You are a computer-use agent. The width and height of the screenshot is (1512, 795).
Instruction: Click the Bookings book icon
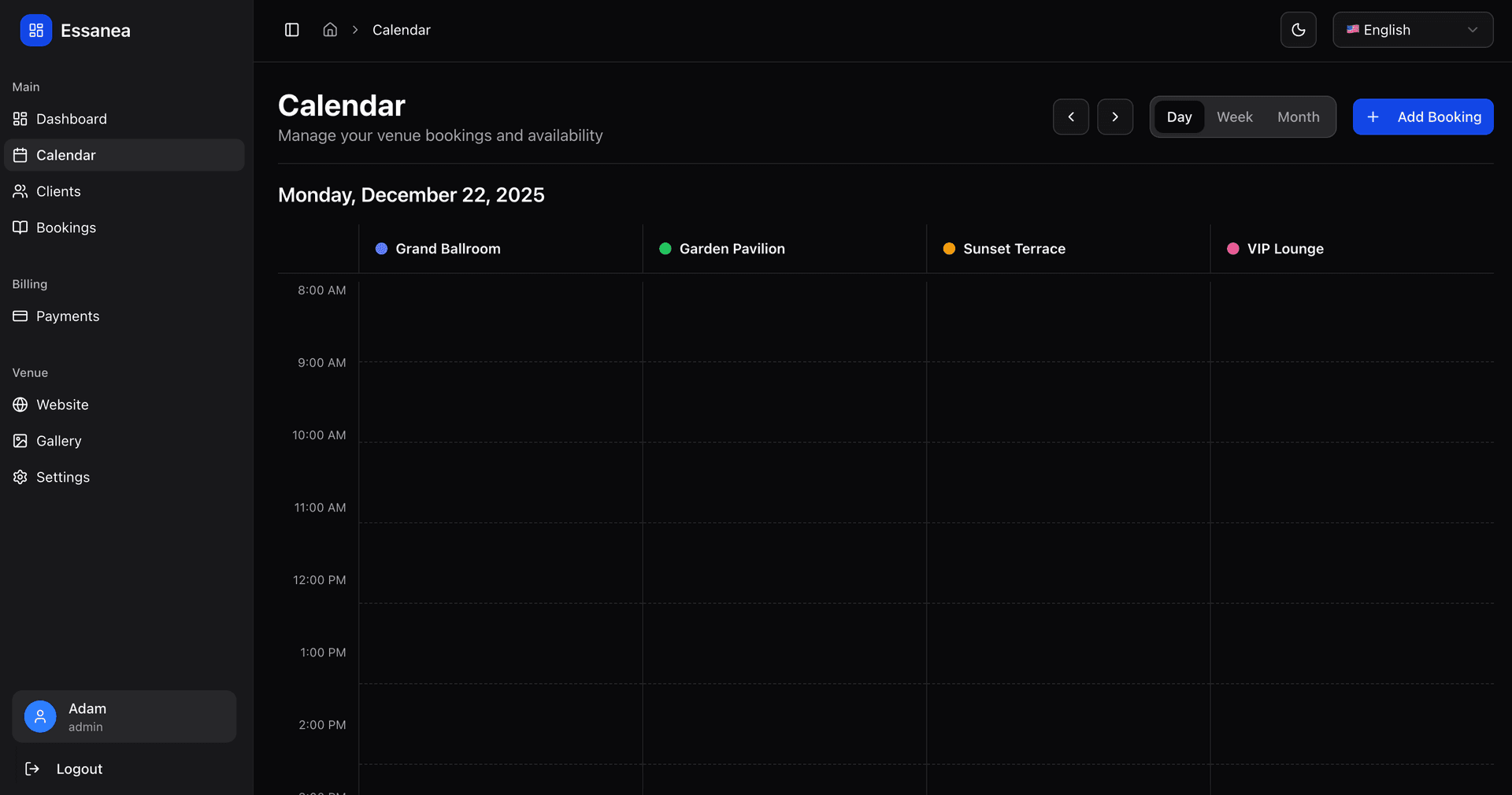(20, 227)
